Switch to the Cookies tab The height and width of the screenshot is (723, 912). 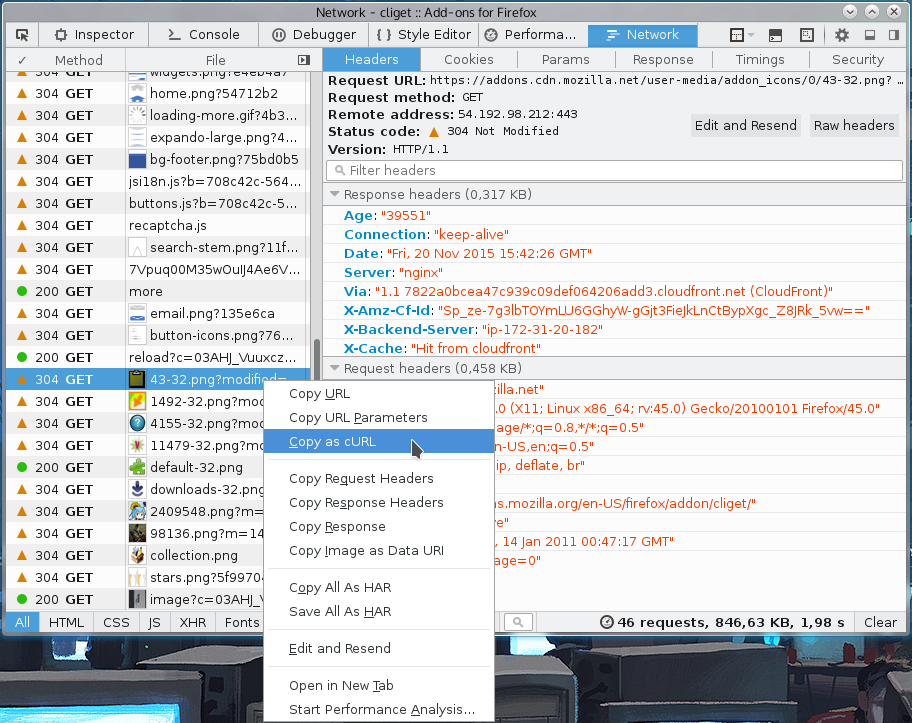pyautogui.click(x=468, y=59)
